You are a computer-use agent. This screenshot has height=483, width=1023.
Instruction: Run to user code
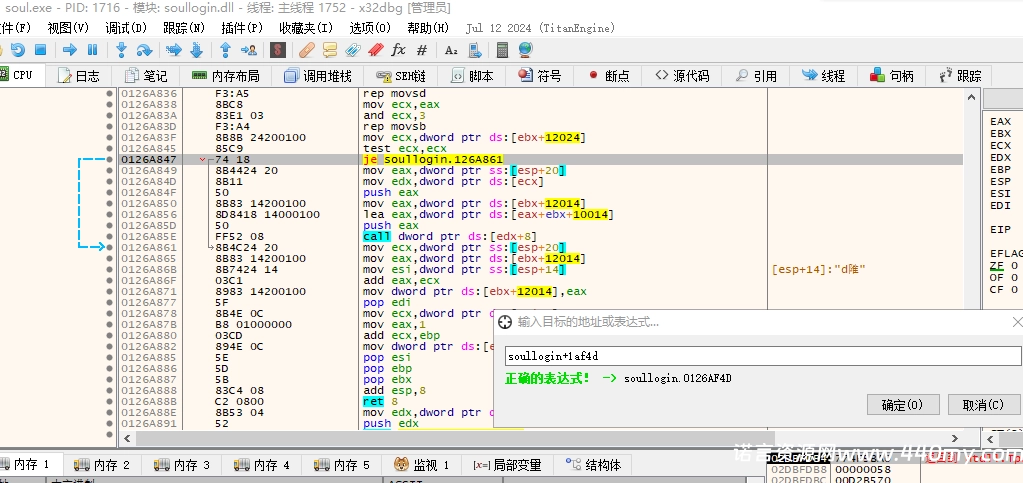249,50
